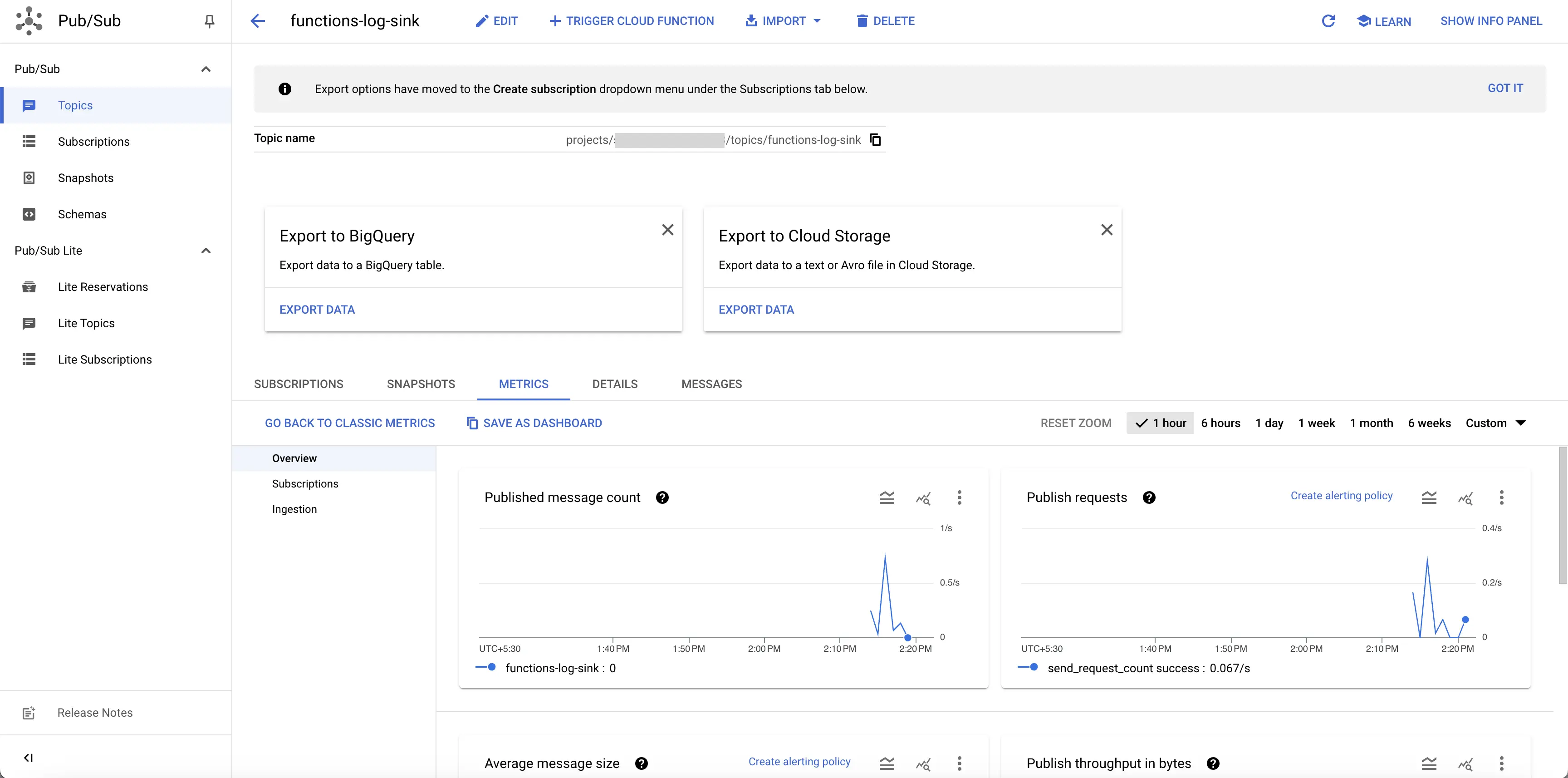
Task: Click the metrics panel vertical scrollbar
Action: tap(1563, 515)
